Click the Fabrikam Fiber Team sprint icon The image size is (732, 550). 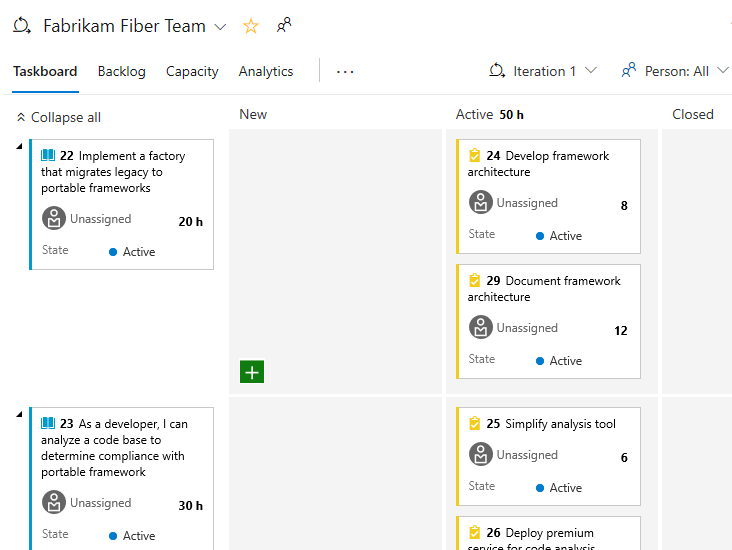[22, 26]
